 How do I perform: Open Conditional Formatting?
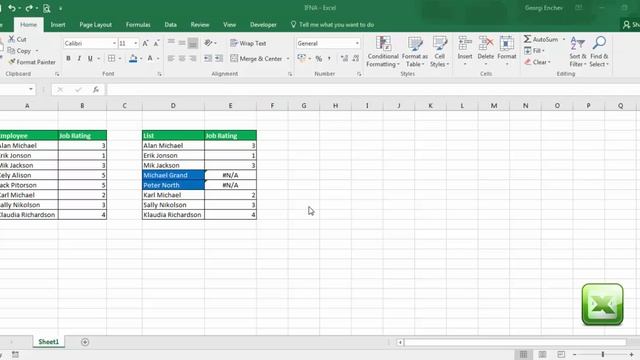(382, 51)
